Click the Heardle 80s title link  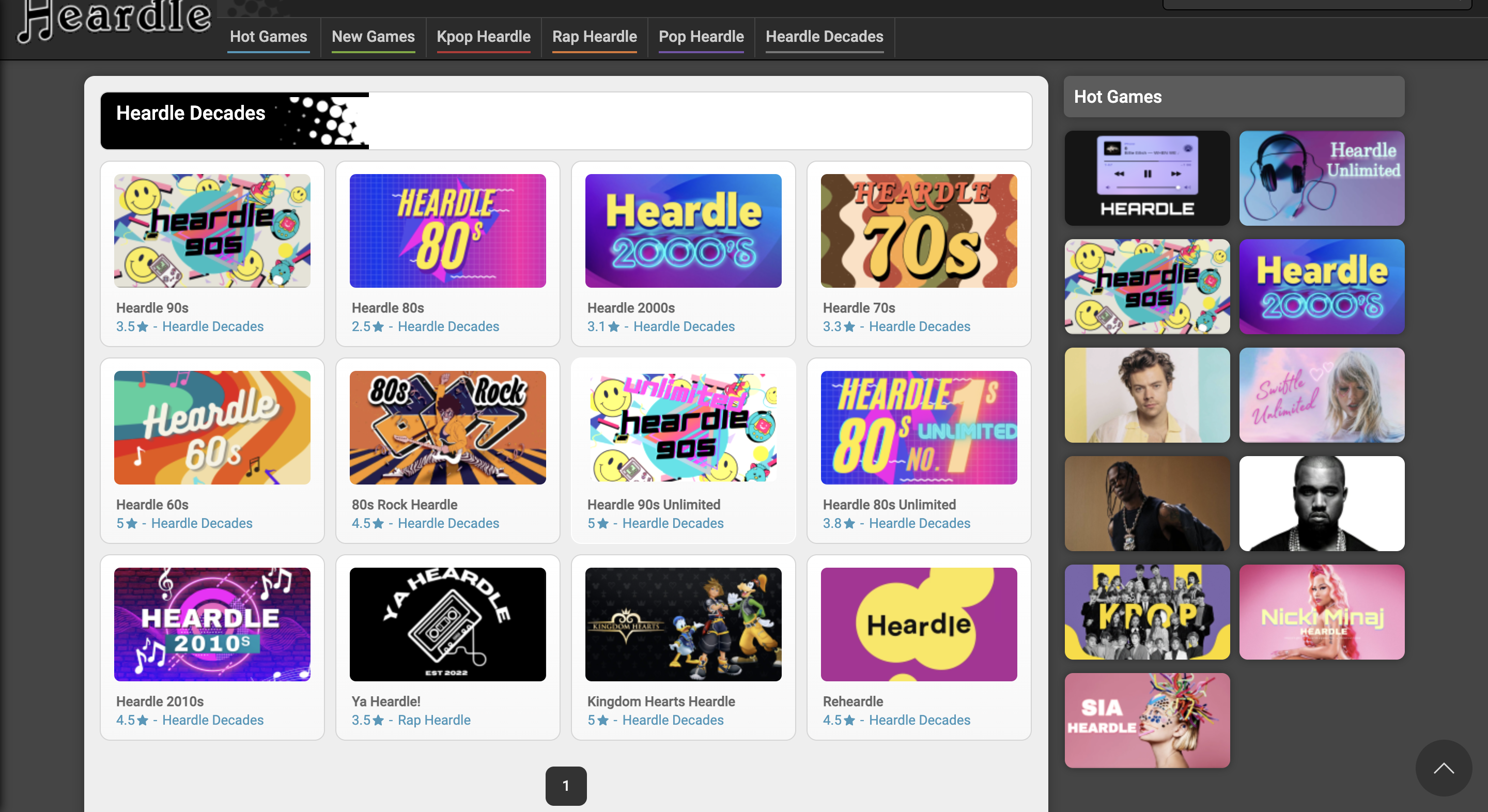(388, 308)
